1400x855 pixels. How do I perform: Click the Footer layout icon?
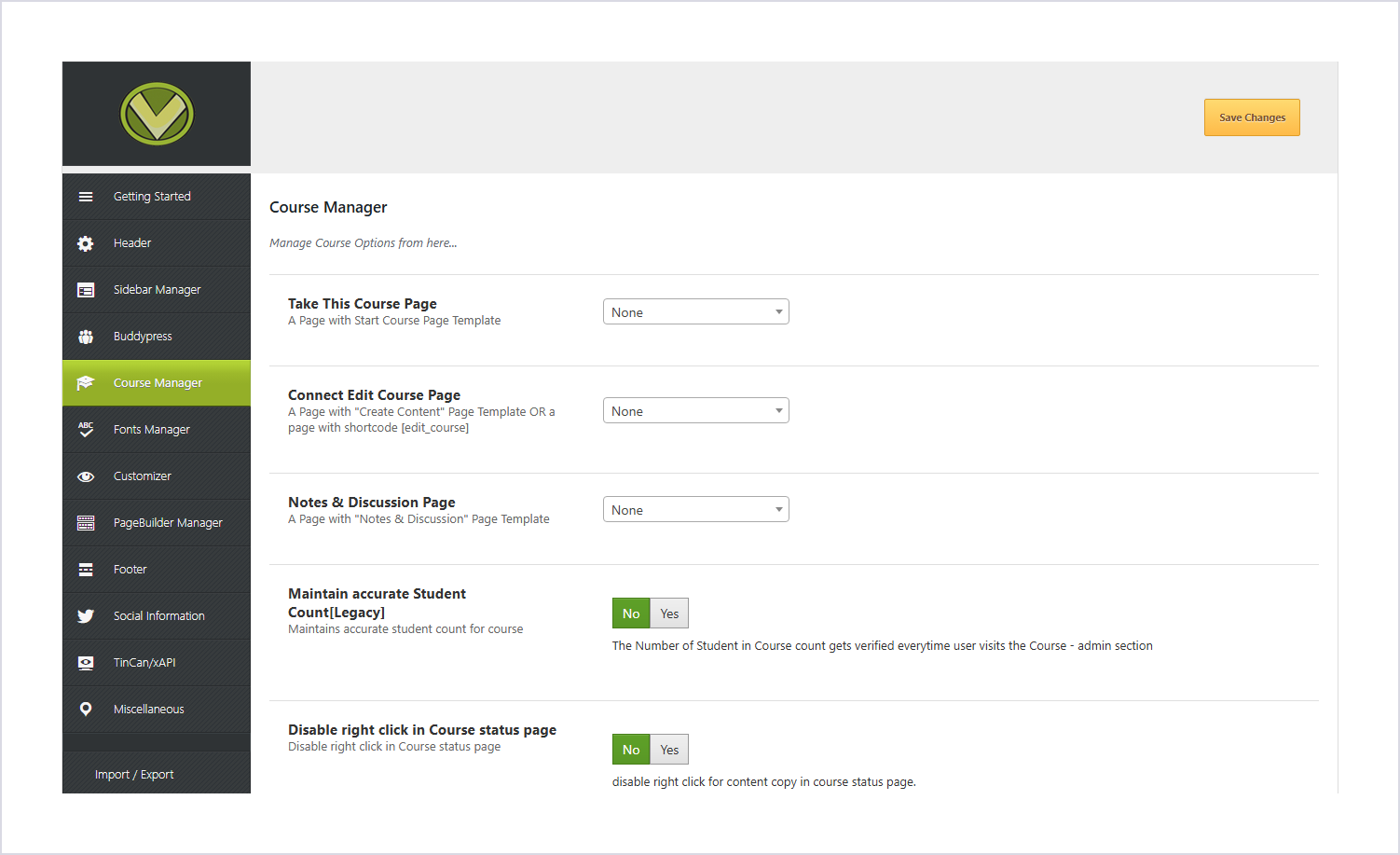(x=86, y=570)
